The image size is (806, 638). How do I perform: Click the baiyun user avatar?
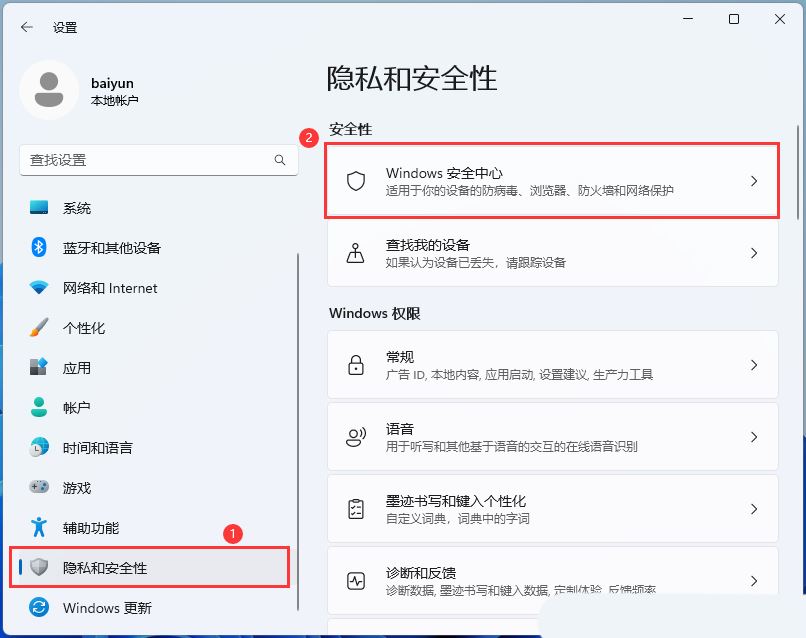[48, 90]
